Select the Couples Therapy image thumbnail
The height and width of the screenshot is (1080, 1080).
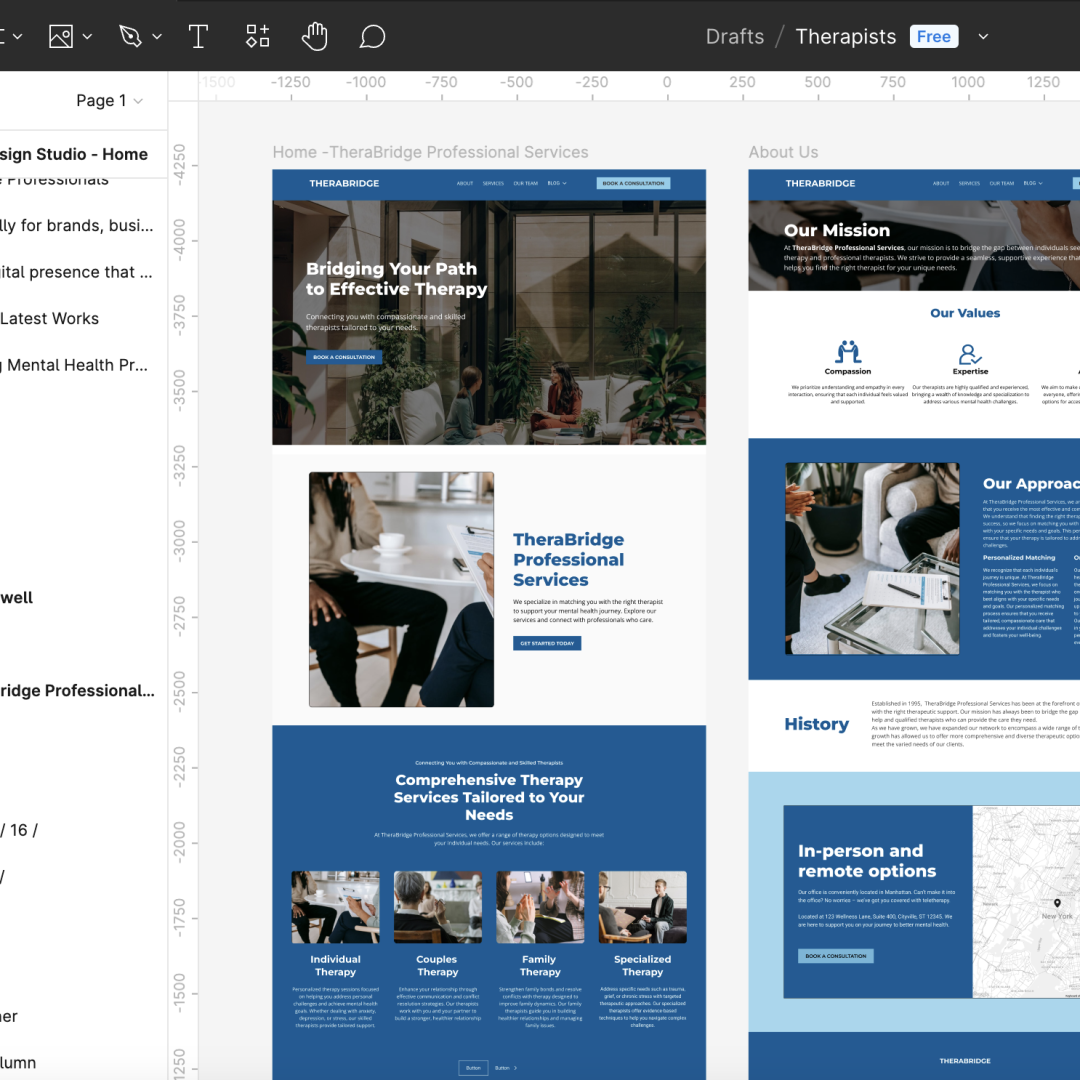click(437, 907)
